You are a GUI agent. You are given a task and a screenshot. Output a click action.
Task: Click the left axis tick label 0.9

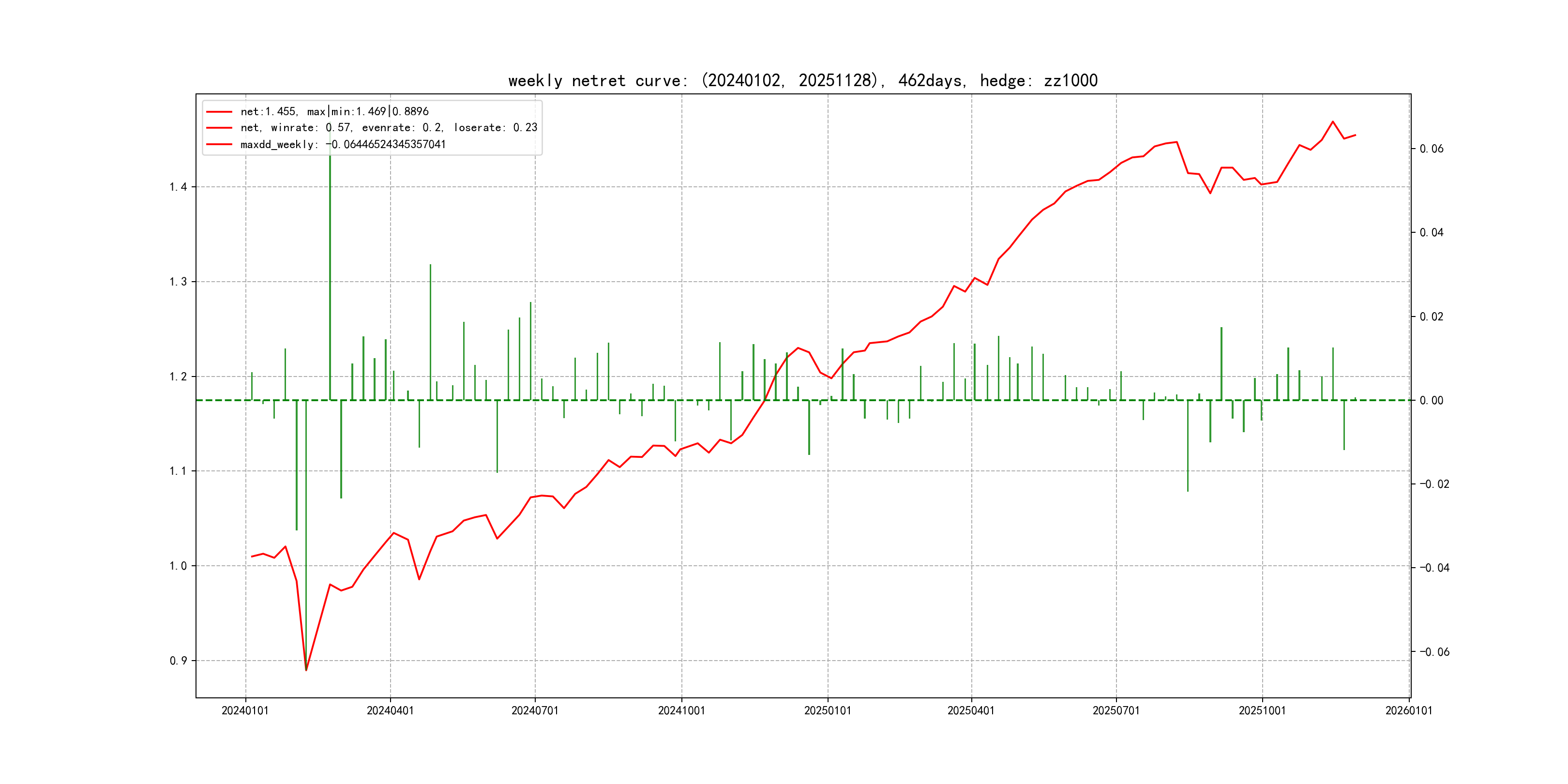178,661
